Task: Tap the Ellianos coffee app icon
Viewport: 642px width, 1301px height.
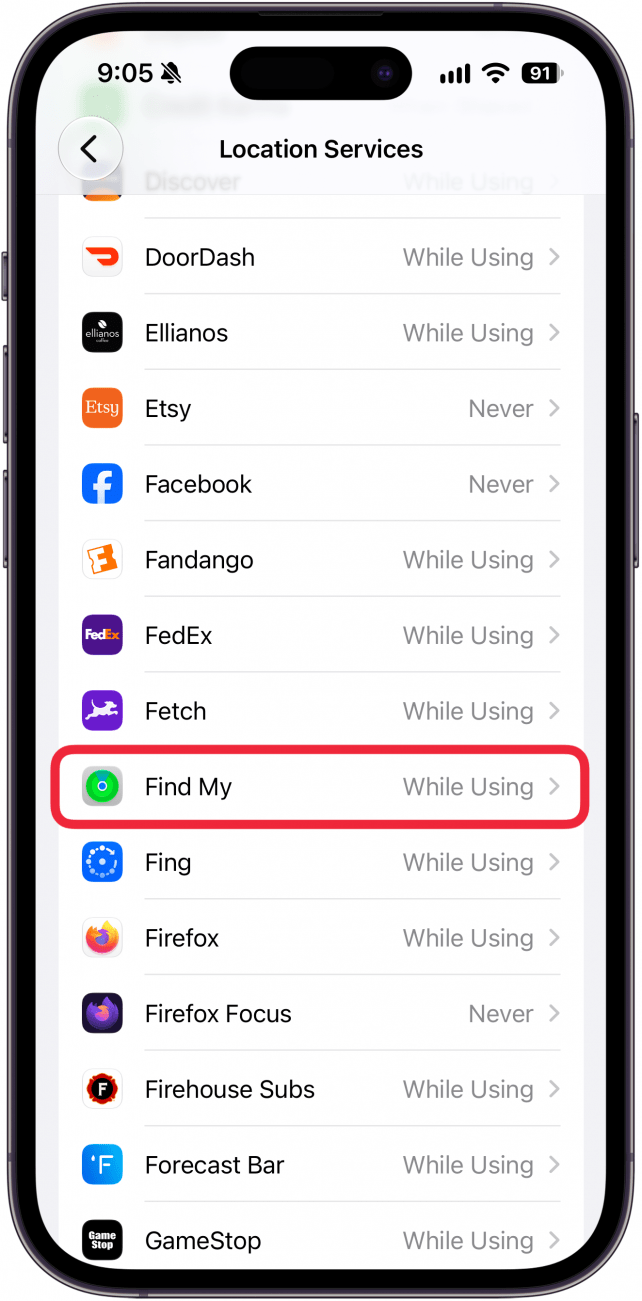Action: click(102, 333)
